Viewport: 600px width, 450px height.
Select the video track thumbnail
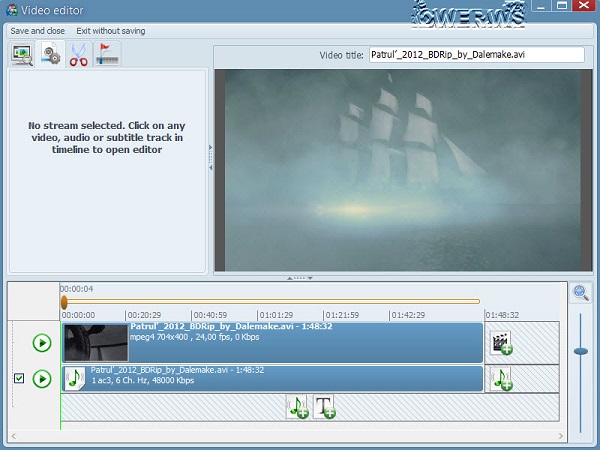pos(81,343)
